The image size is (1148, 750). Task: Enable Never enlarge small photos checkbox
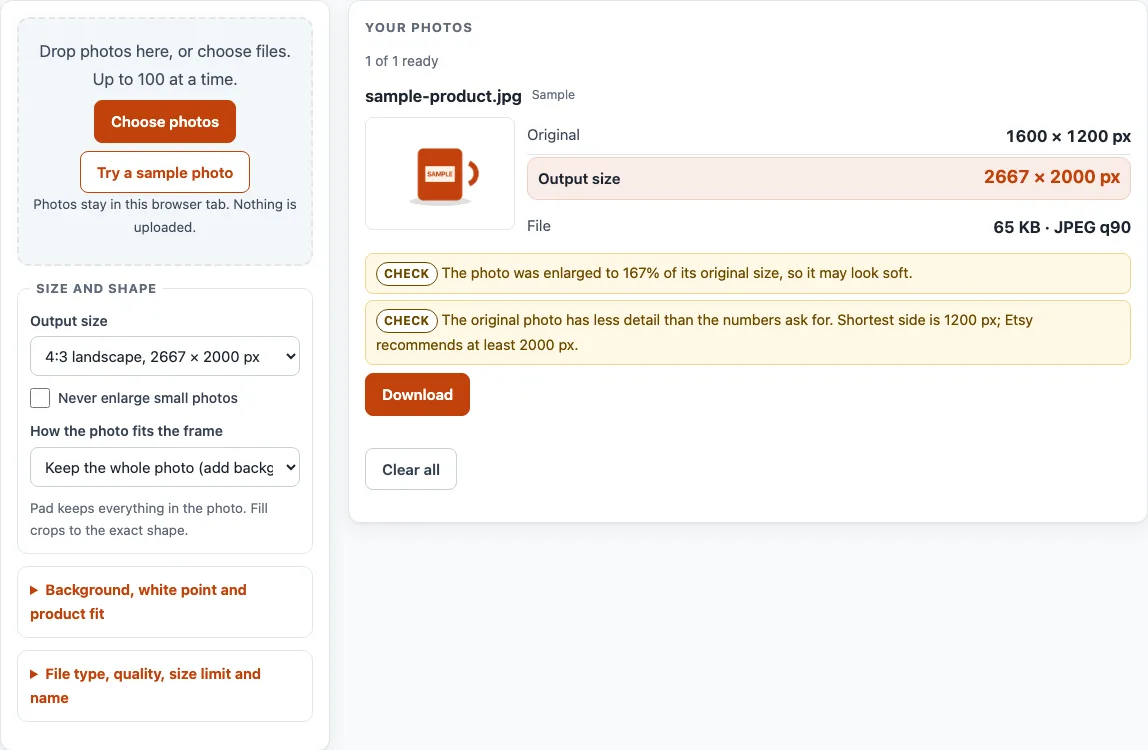pos(40,398)
